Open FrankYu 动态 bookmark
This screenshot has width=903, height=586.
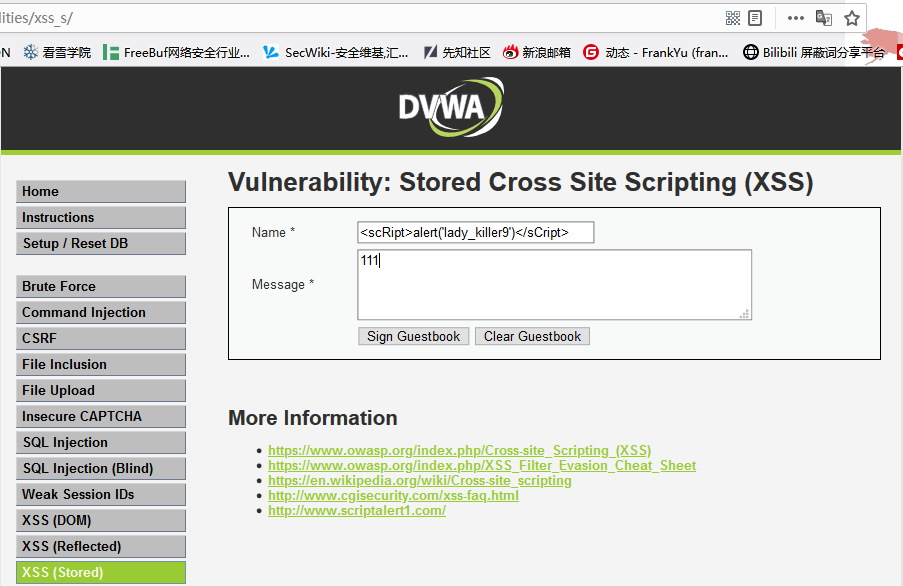(x=656, y=52)
